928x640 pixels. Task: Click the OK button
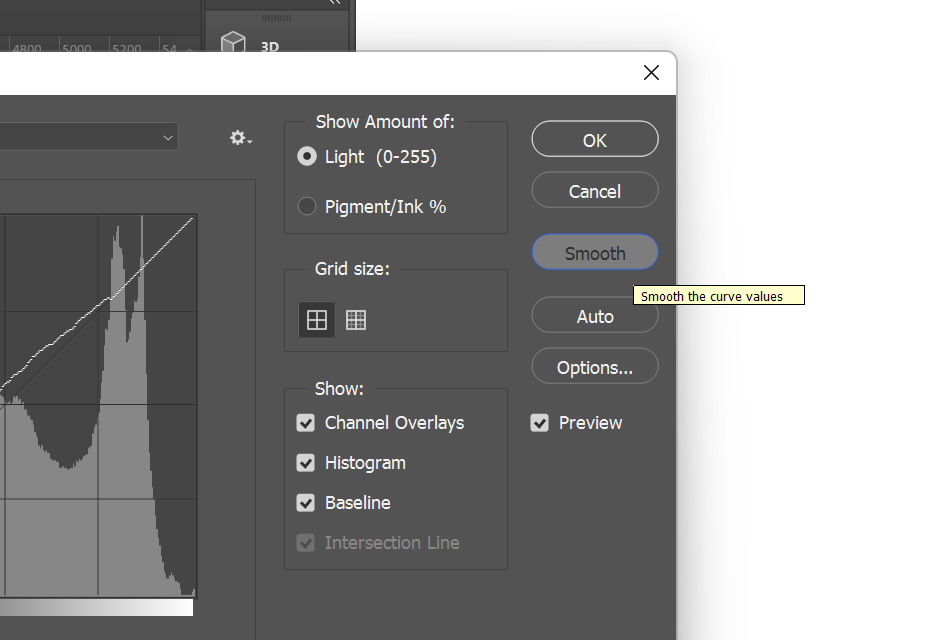coord(595,140)
